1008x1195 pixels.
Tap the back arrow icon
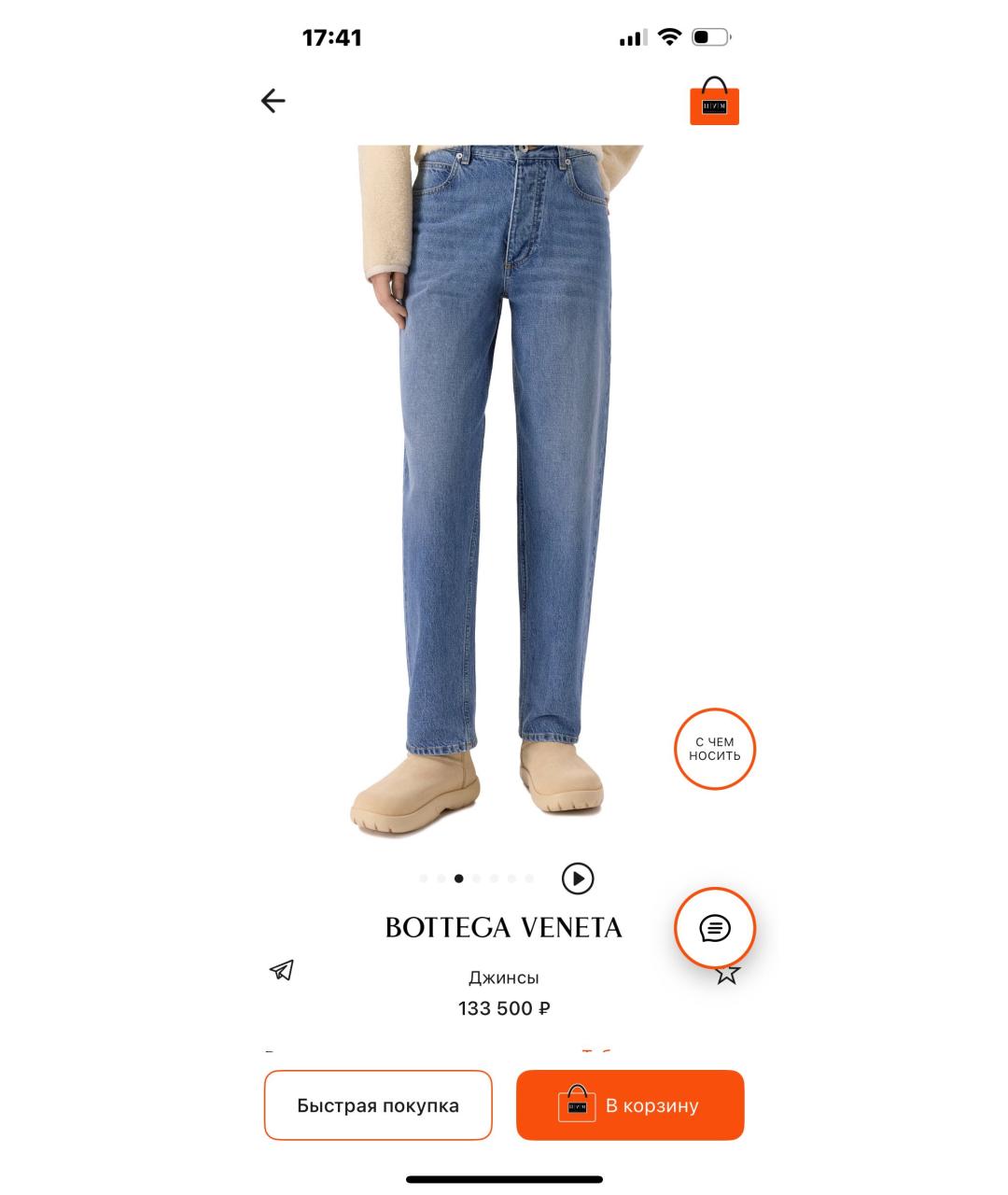[x=273, y=101]
